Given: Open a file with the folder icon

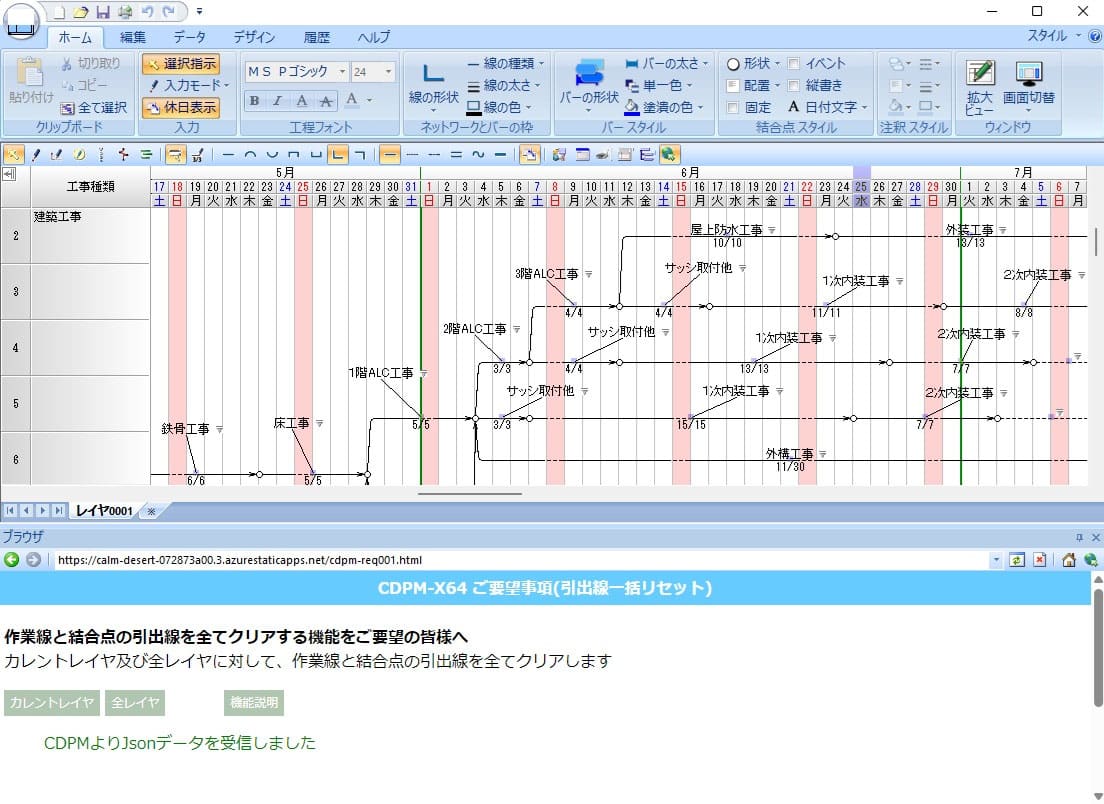Looking at the screenshot, I should [81, 12].
